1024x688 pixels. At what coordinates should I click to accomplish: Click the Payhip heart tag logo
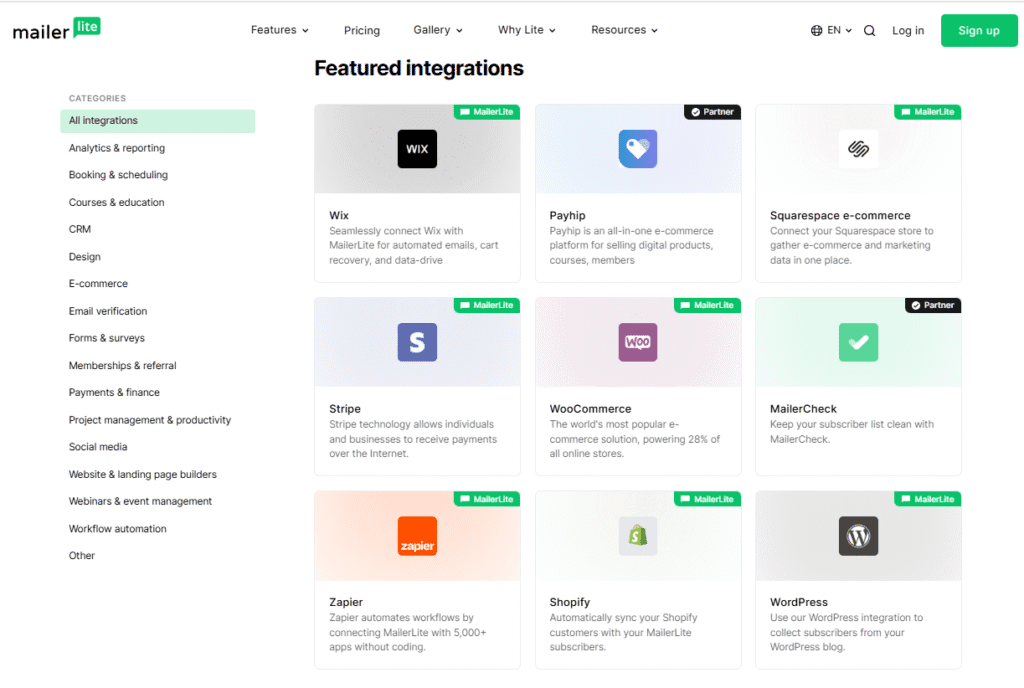pyautogui.click(x=638, y=149)
